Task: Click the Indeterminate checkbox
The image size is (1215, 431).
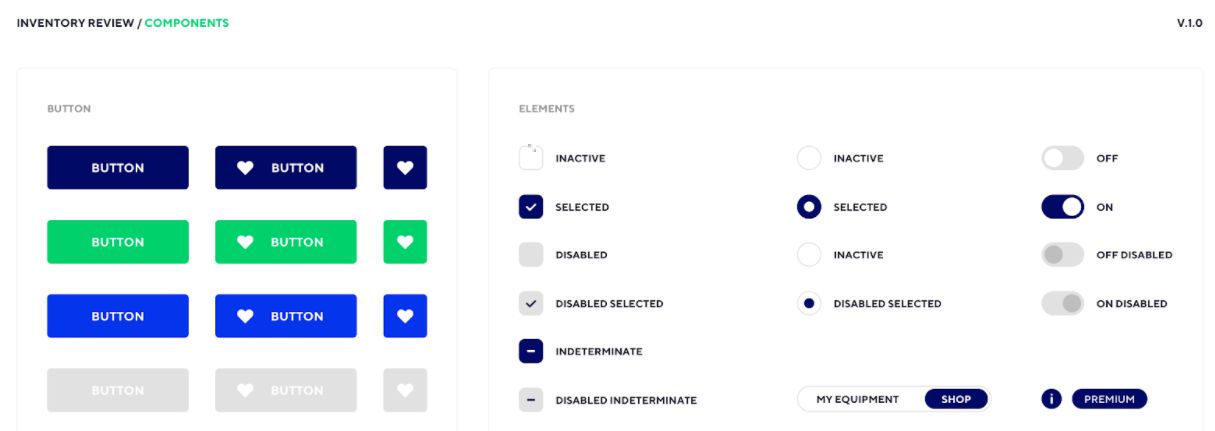Action: tap(531, 351)
